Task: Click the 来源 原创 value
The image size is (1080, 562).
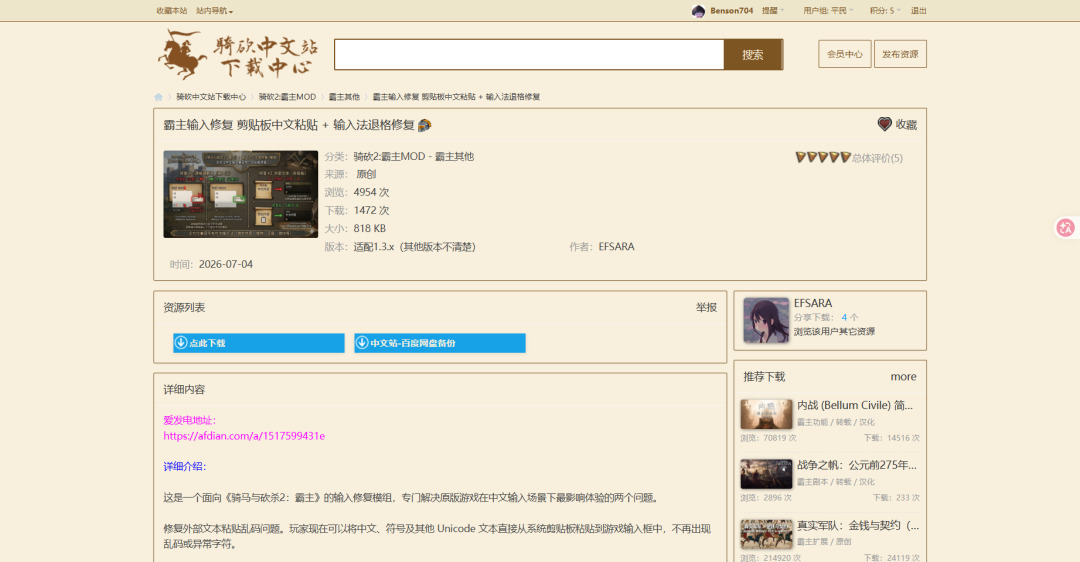Action: 366,174
